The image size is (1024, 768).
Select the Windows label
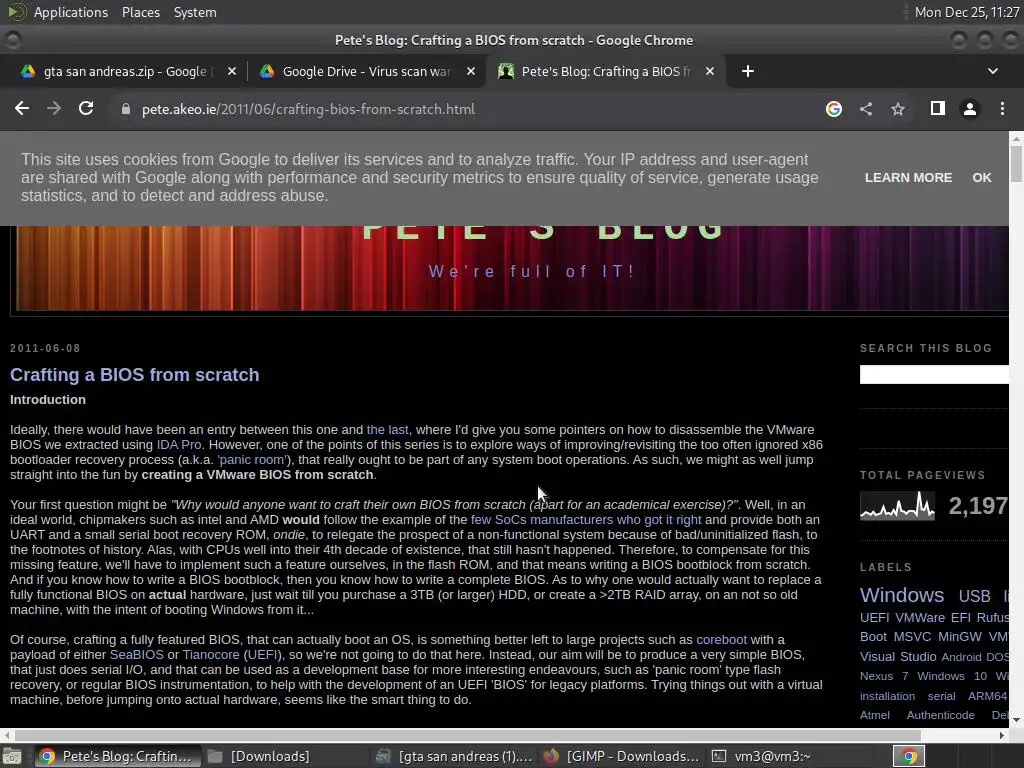point(902,595)
